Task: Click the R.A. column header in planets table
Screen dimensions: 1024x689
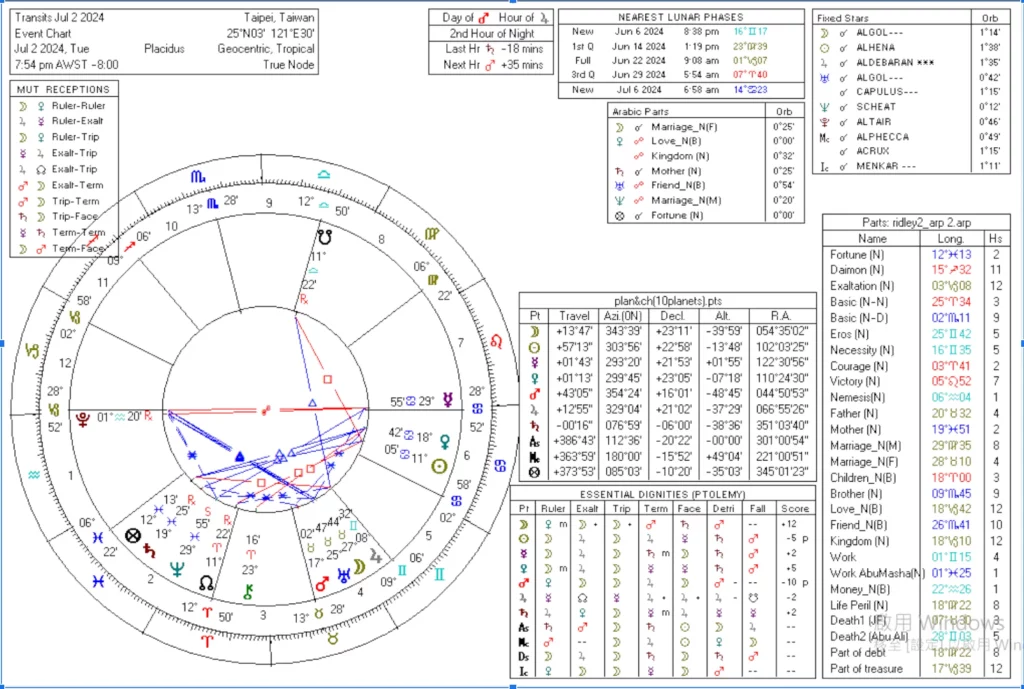Action: 781,314
